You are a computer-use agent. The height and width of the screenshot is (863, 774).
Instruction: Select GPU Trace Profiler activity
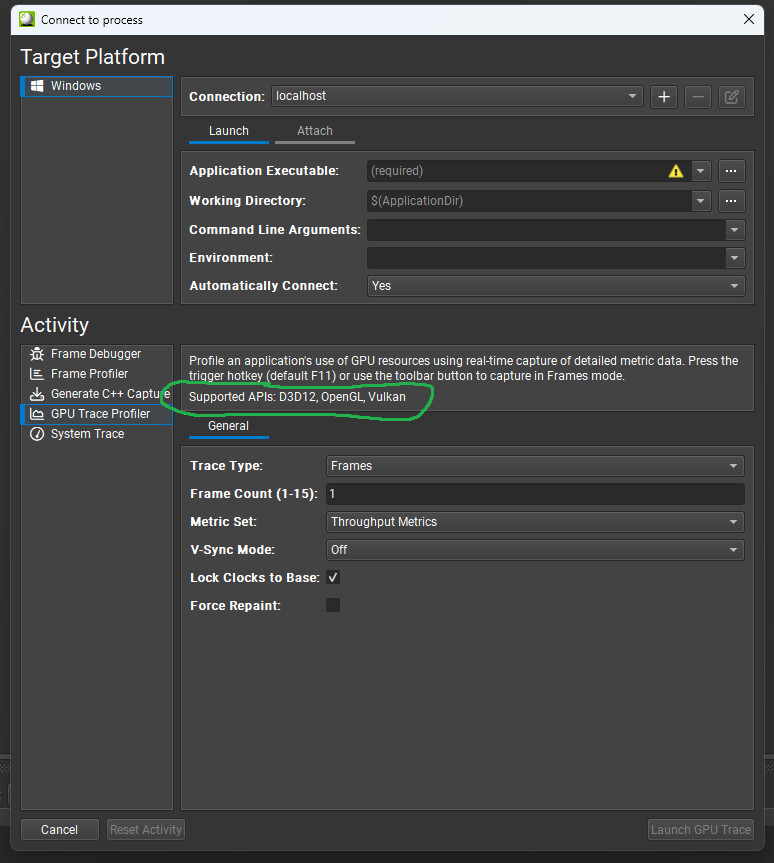97,414
